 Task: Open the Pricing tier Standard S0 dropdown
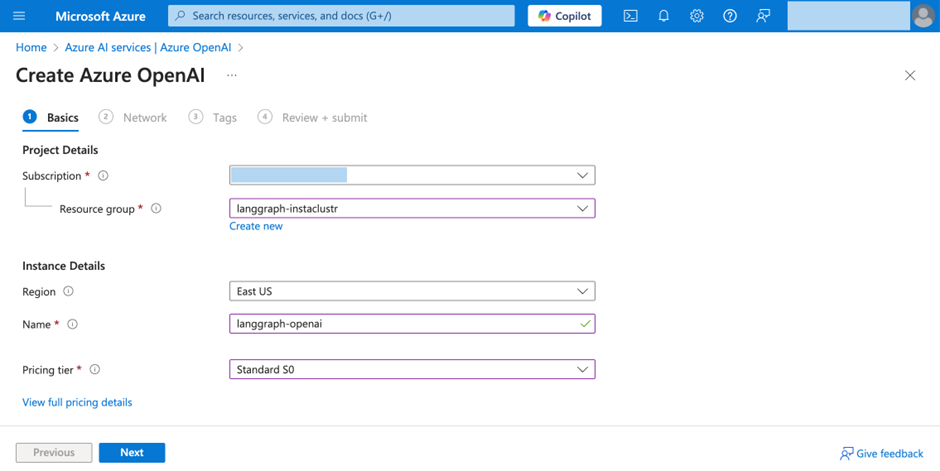tap(412, 370)
